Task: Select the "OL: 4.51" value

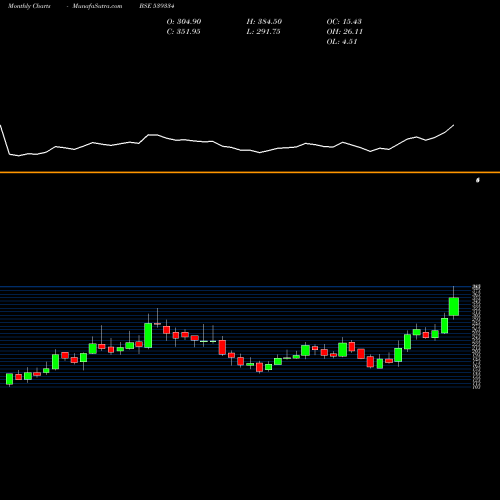Action: [x=342, y=42]
